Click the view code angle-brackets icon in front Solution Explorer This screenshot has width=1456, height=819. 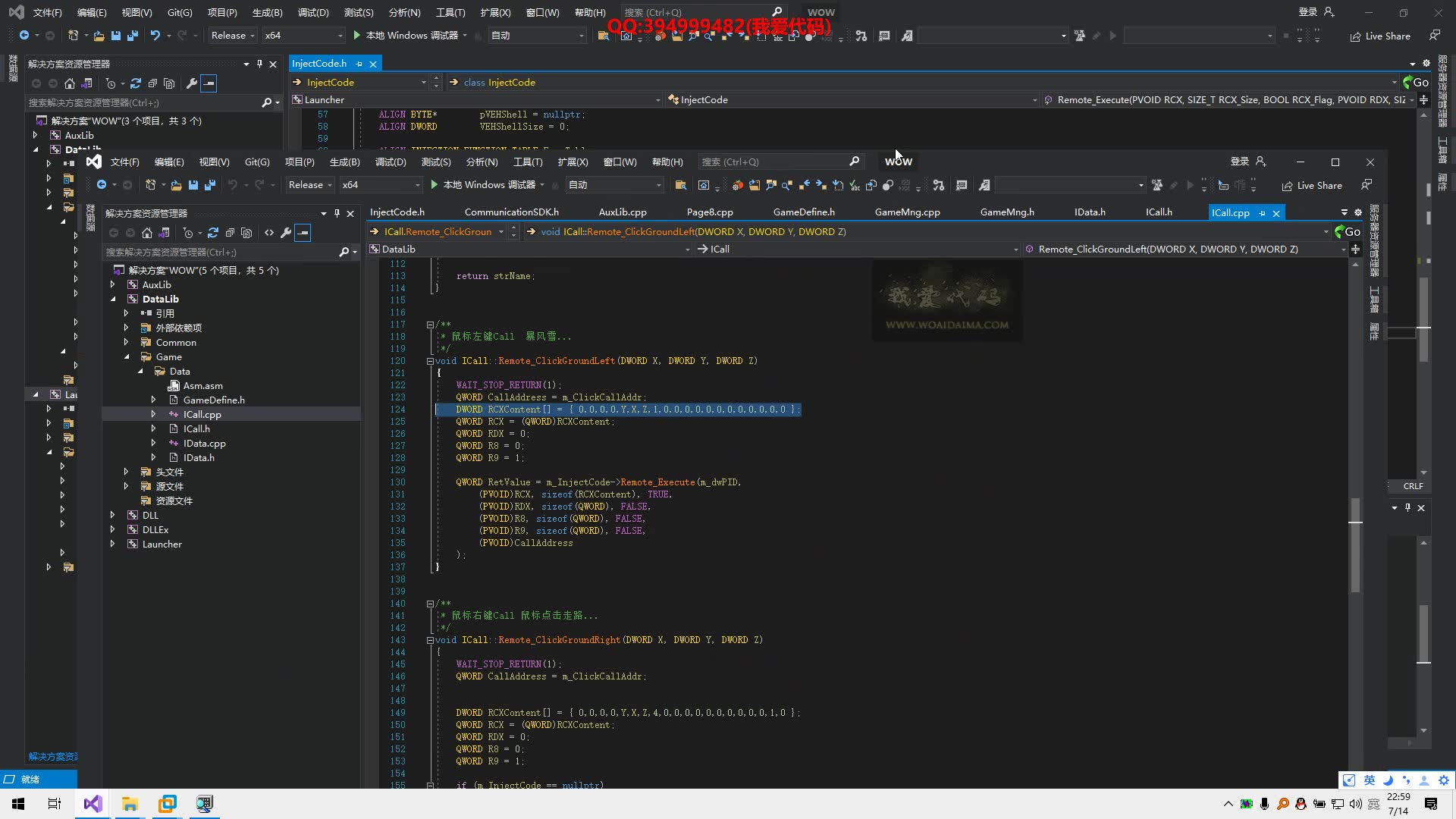tap(269, 233)
